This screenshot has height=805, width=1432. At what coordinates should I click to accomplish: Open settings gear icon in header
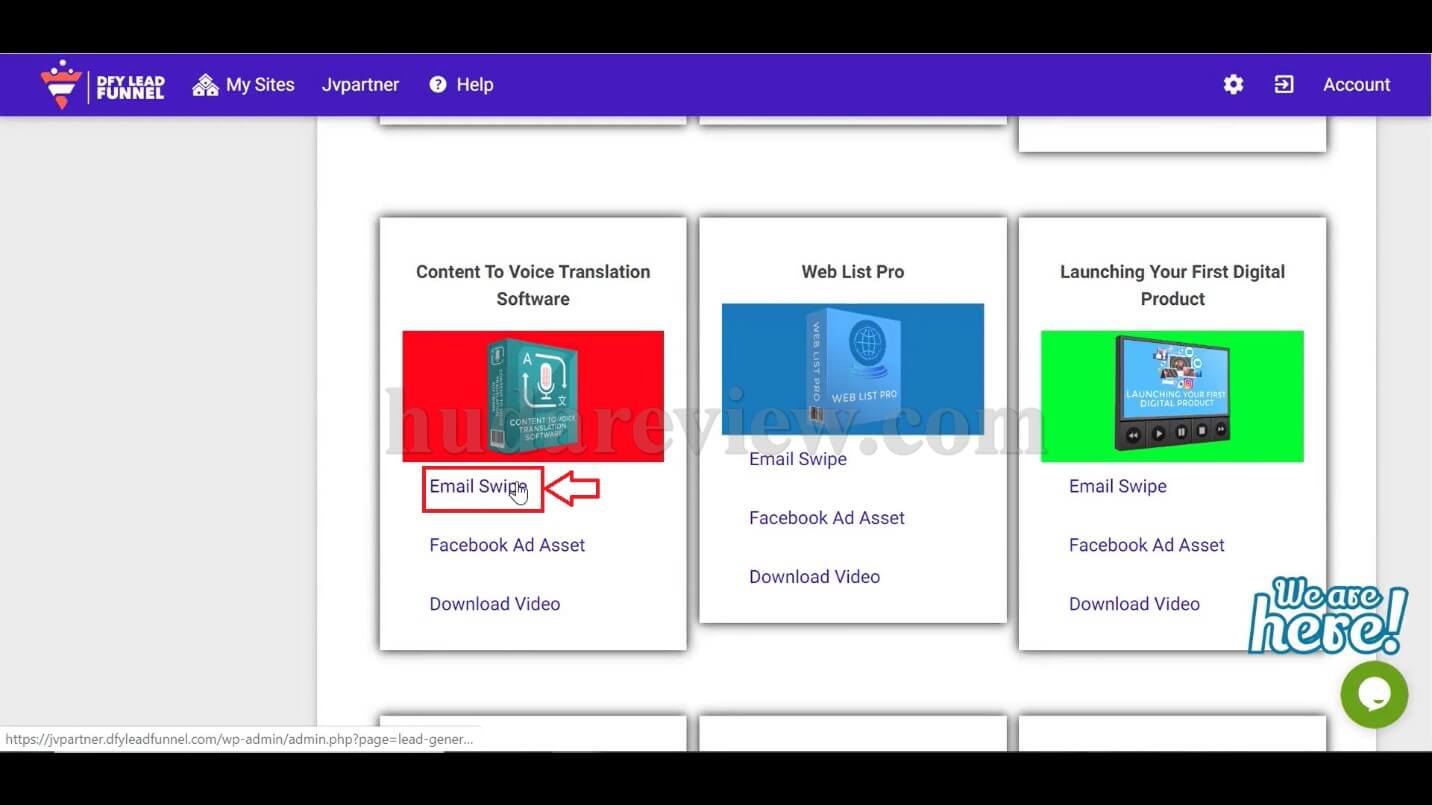(1233, 85)
